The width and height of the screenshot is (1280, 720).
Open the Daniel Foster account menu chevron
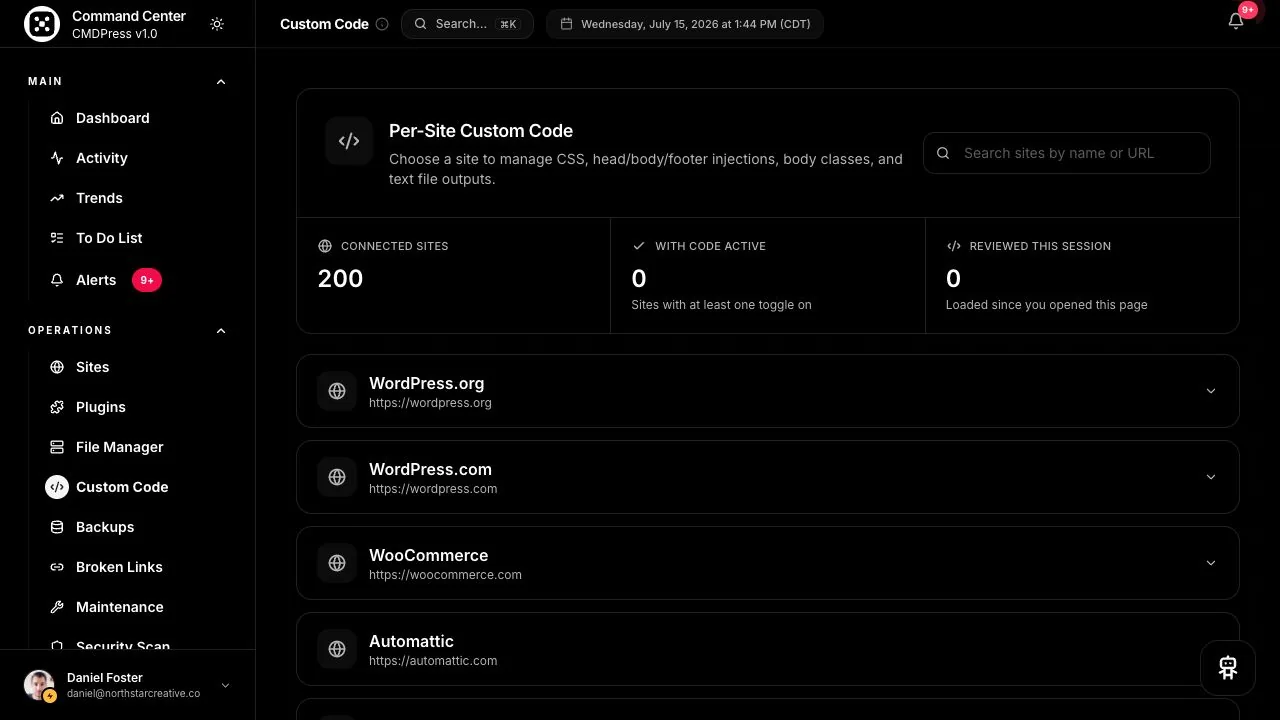(x=225, y=685)
